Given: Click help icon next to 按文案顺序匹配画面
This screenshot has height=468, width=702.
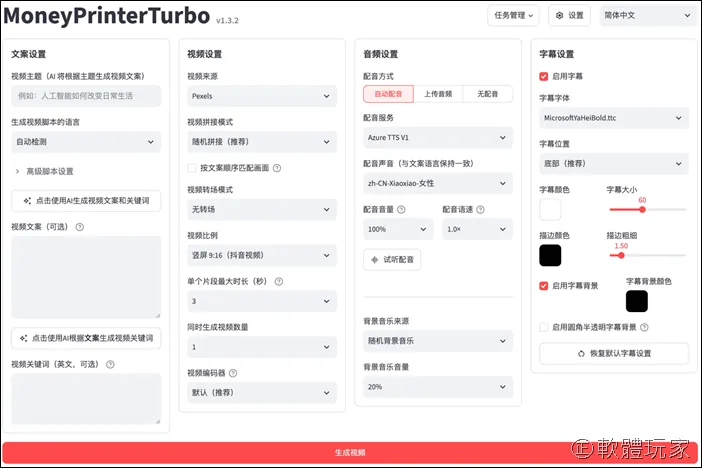Looking at the screenshot, I should 277,168.
